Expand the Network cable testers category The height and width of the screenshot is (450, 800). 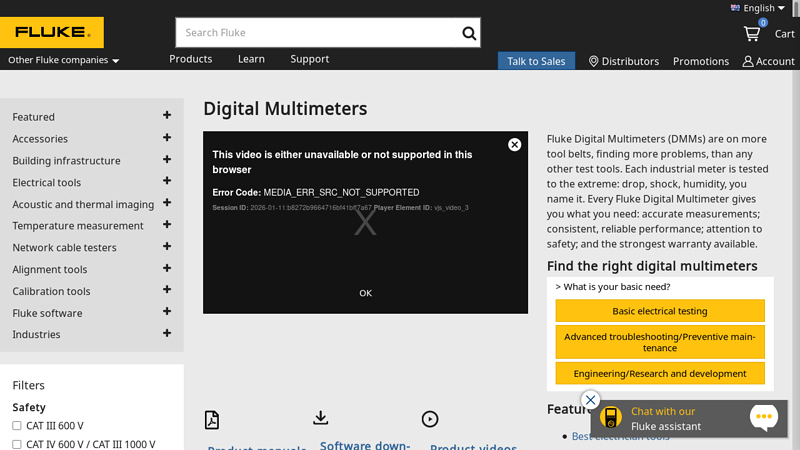(x=167, y=246)
